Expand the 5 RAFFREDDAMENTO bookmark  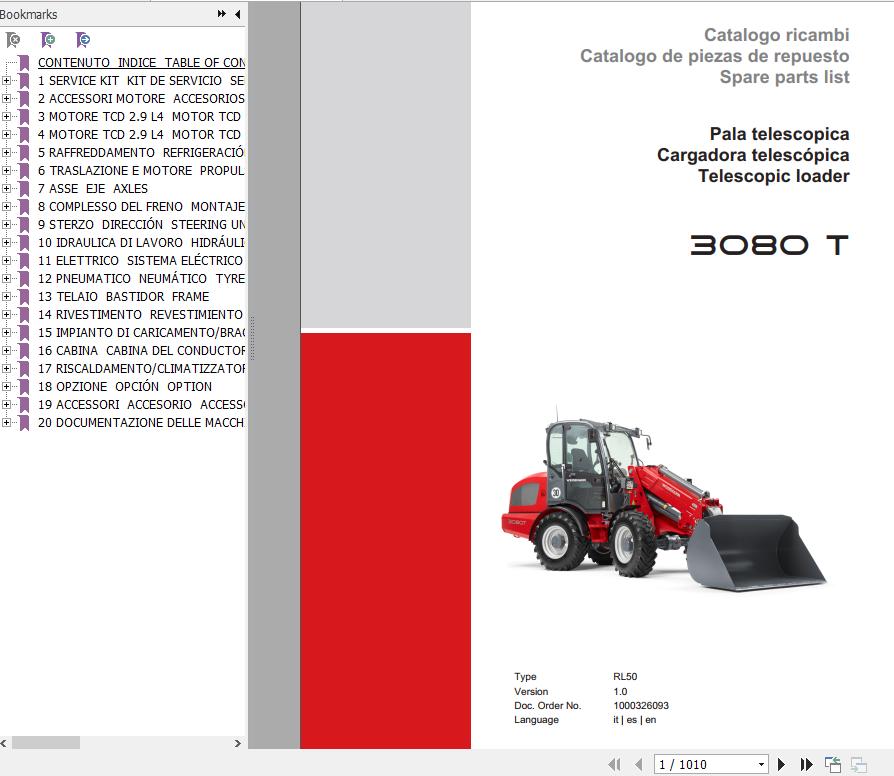click(x=6, y=152)
